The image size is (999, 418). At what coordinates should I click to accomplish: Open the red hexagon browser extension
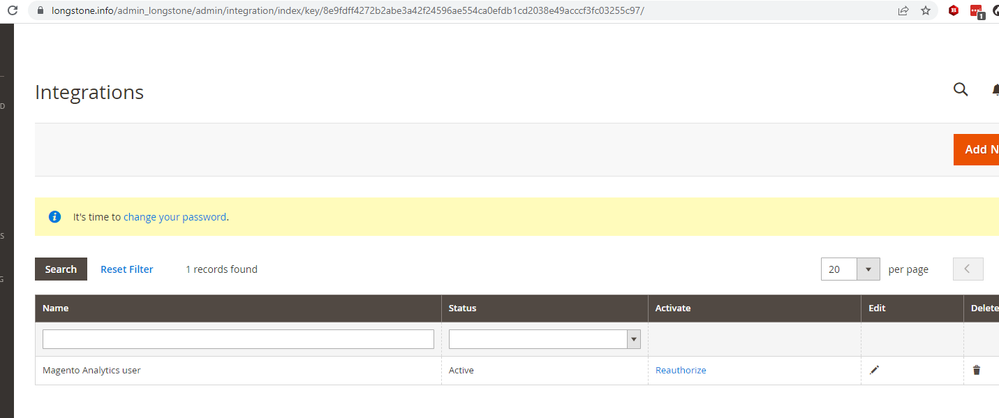pyautogui.click(x=954, y=10)
